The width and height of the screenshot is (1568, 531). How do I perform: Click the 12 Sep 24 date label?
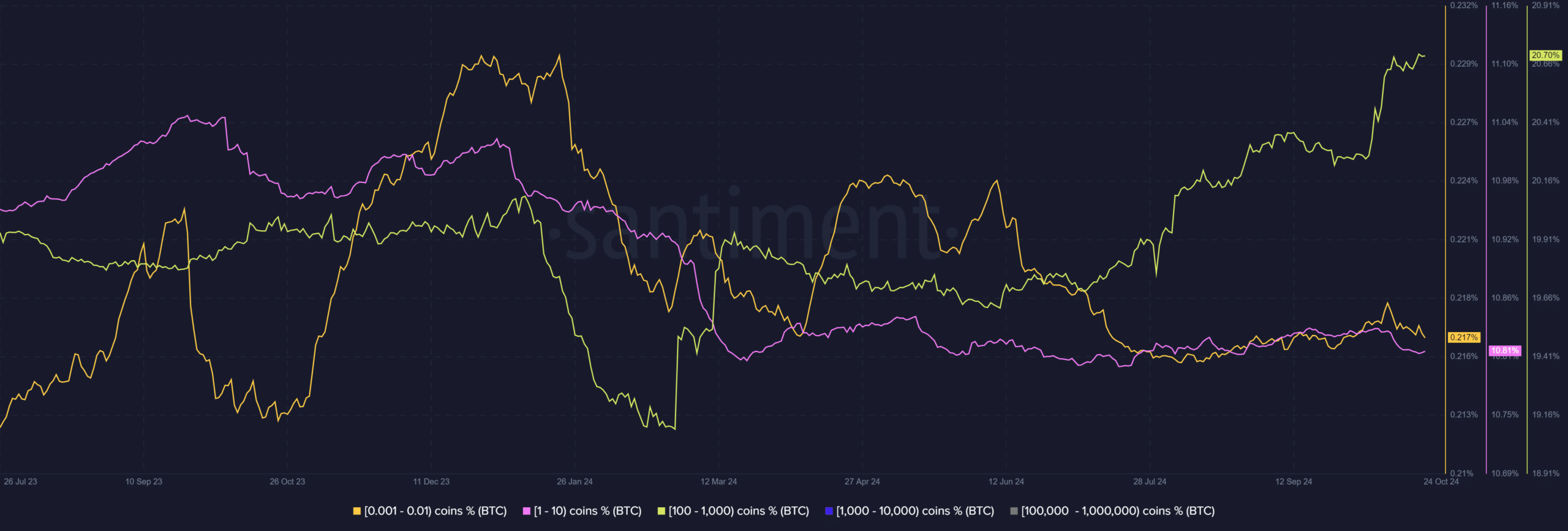coord(1294,481)
